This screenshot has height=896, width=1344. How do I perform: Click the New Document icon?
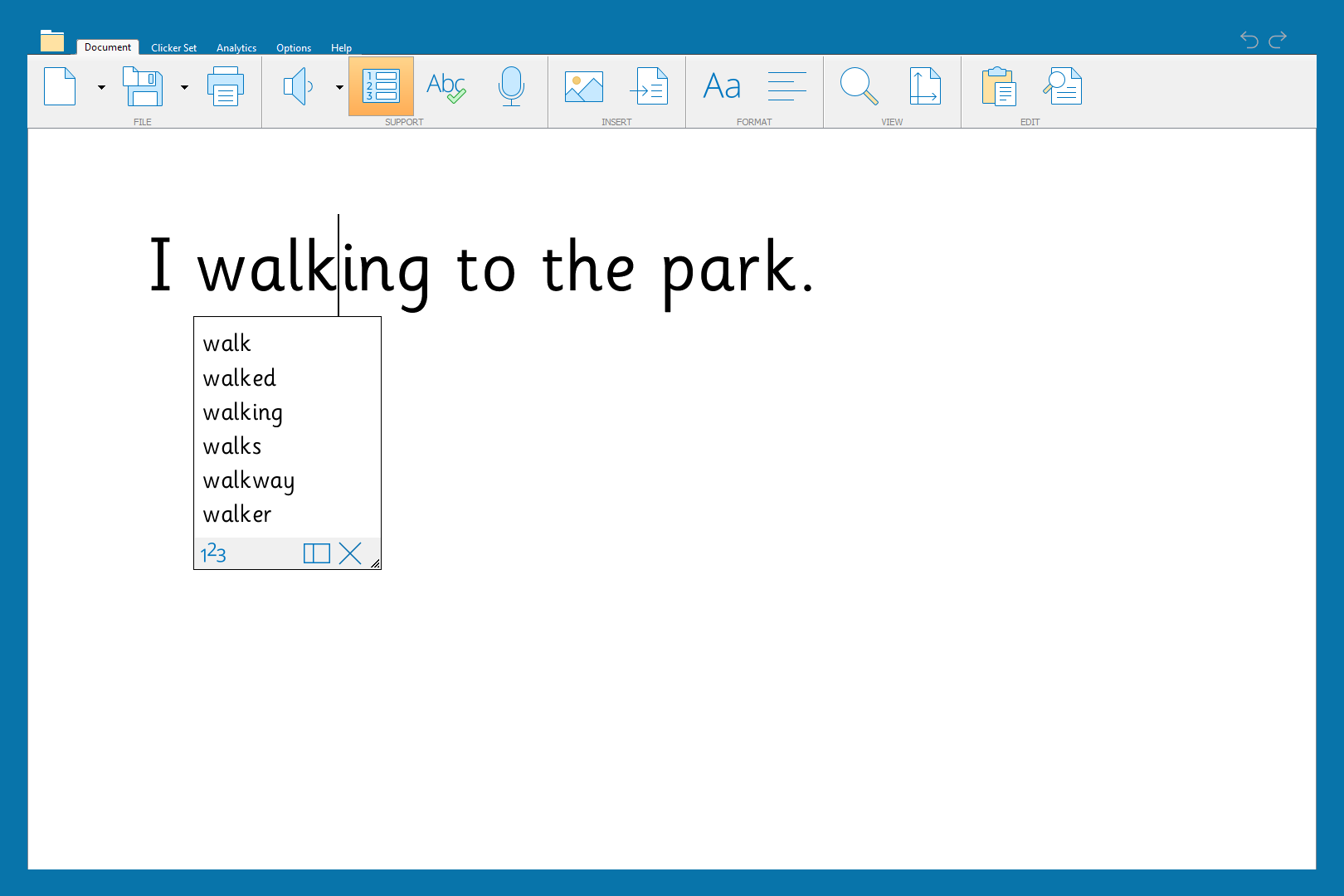pyautogui.click(x=60, y=86)
